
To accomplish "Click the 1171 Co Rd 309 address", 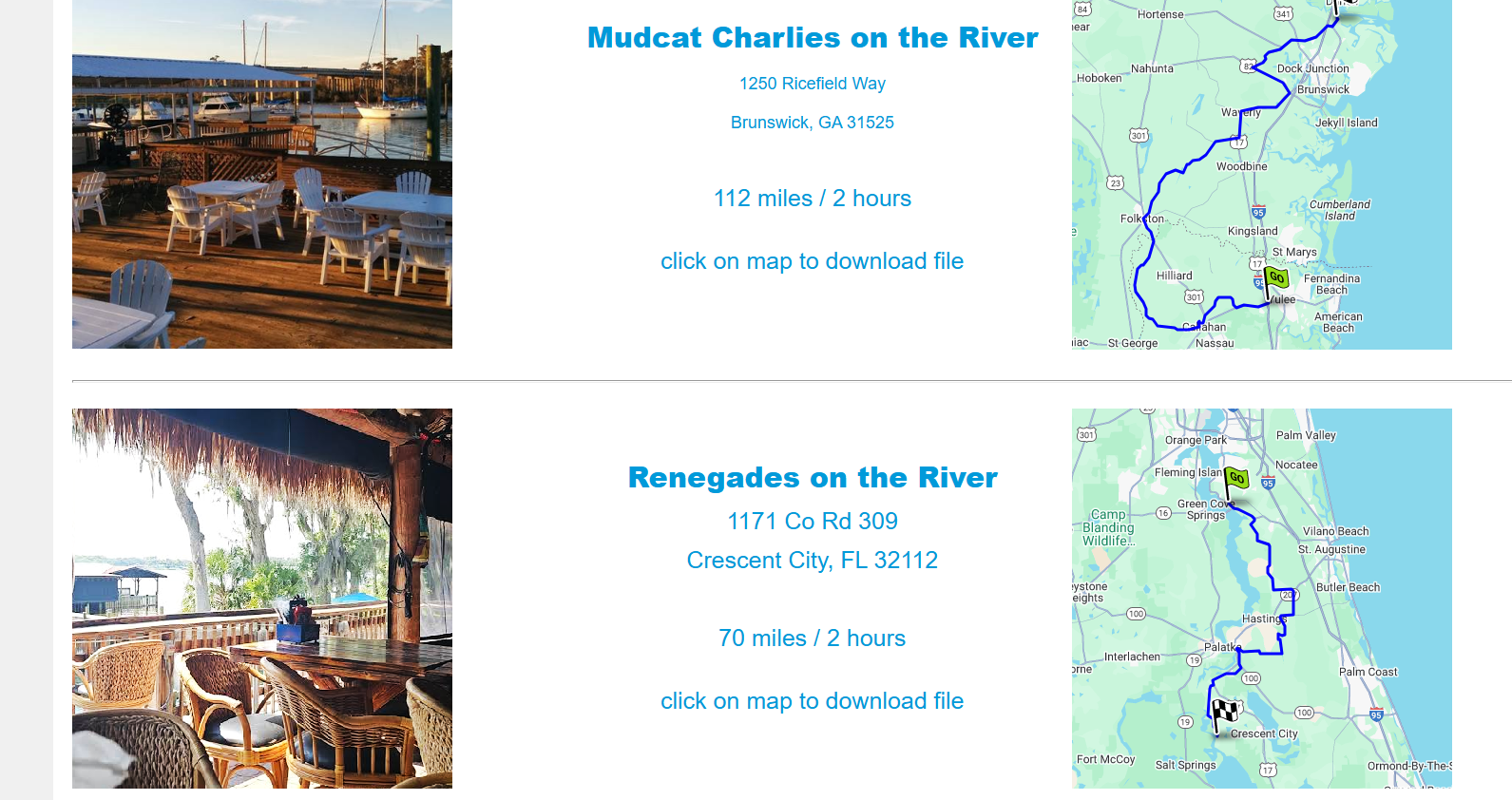I will click(813, 521).
